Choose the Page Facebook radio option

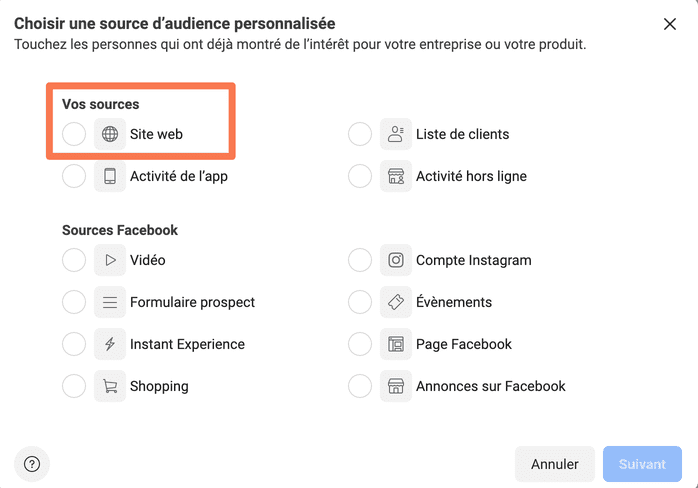click(360, 344)
